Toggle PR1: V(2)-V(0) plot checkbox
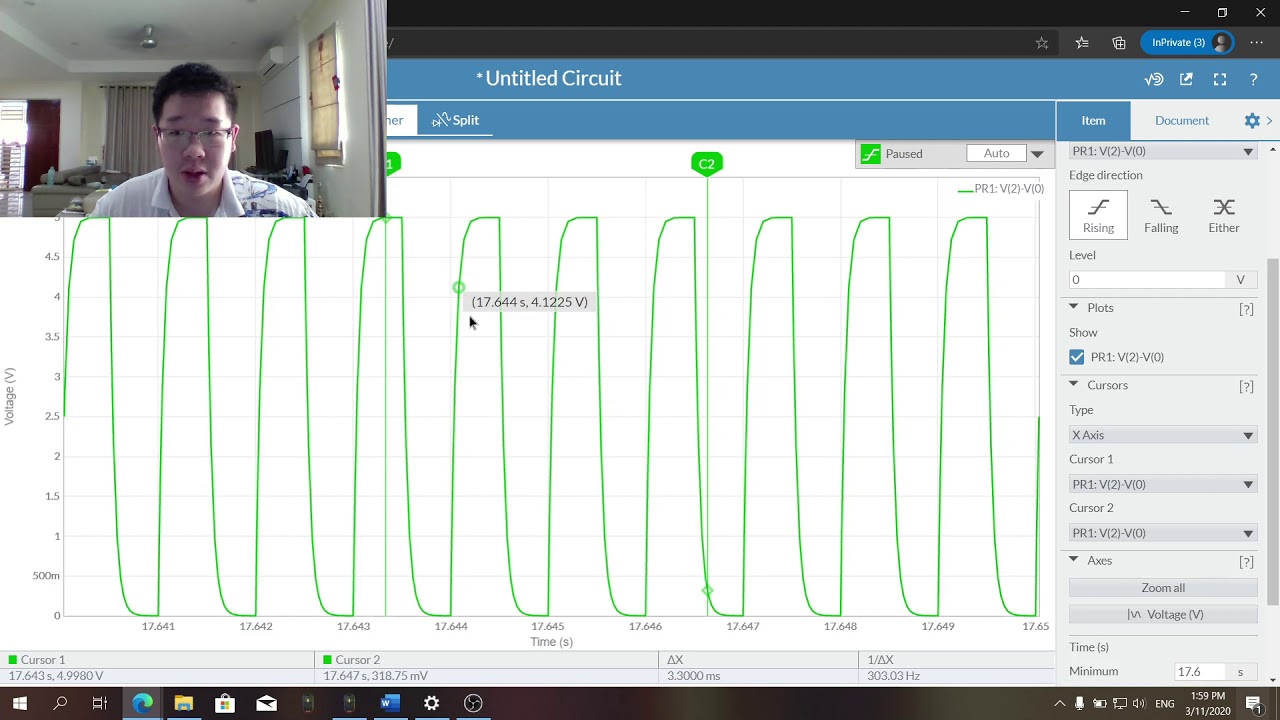 (x=1077, y=357)
